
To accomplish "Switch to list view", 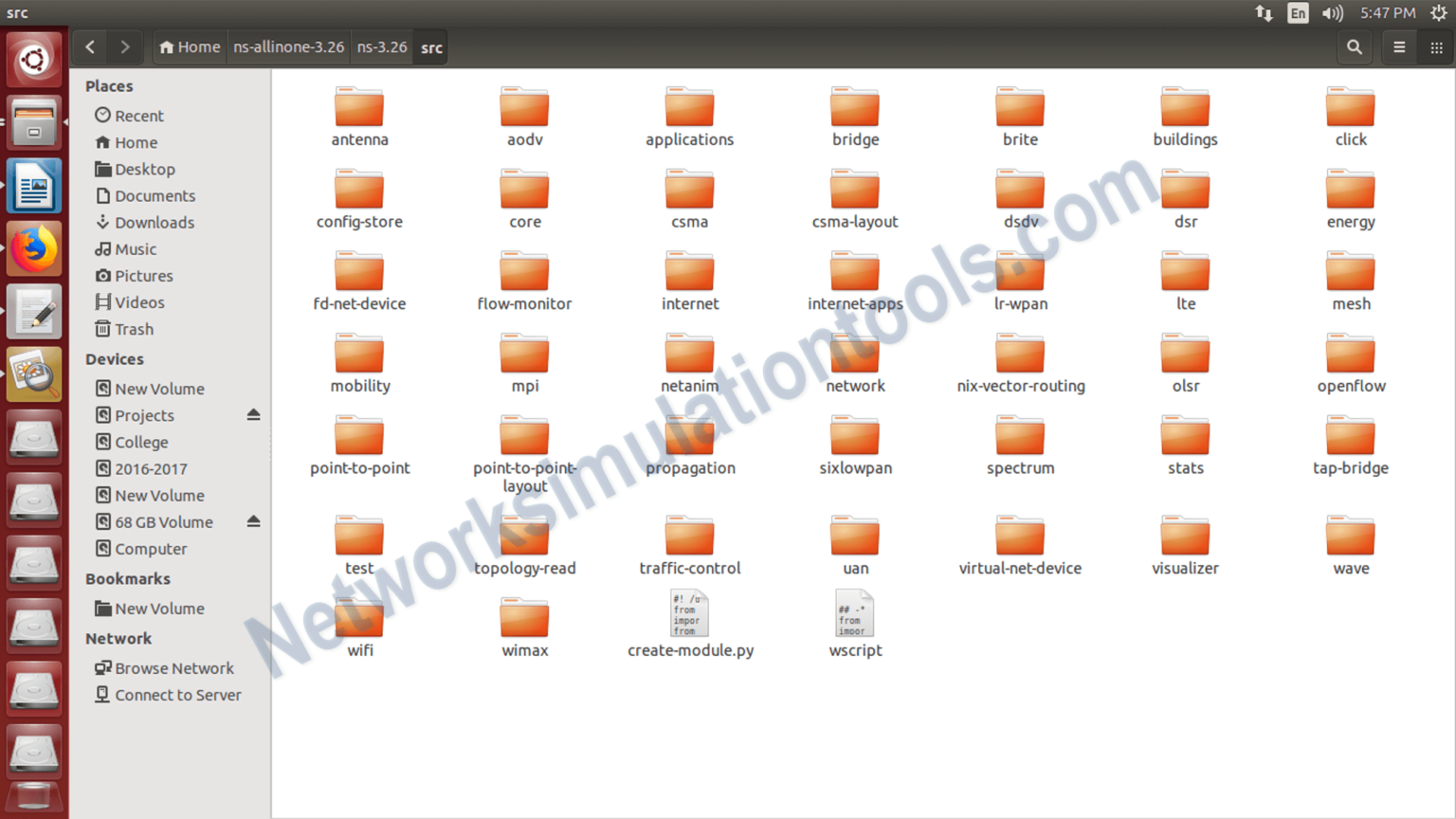I will [1398, 46].
